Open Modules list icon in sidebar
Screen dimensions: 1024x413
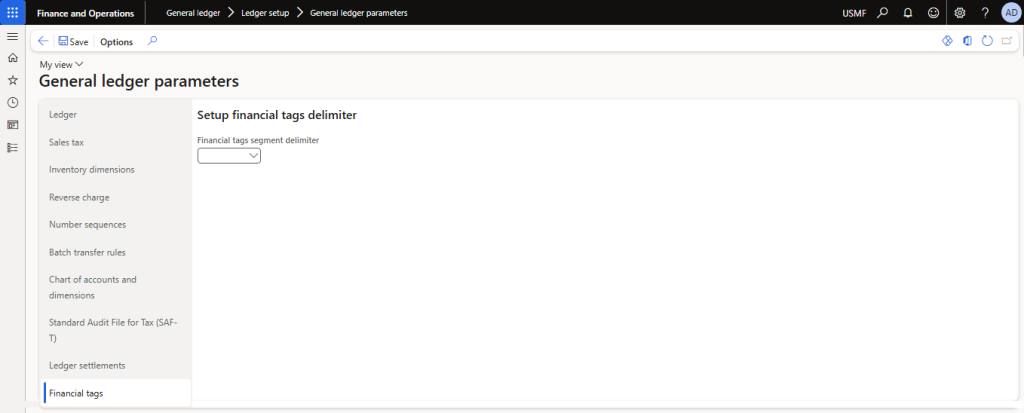(x=12, y=147)
